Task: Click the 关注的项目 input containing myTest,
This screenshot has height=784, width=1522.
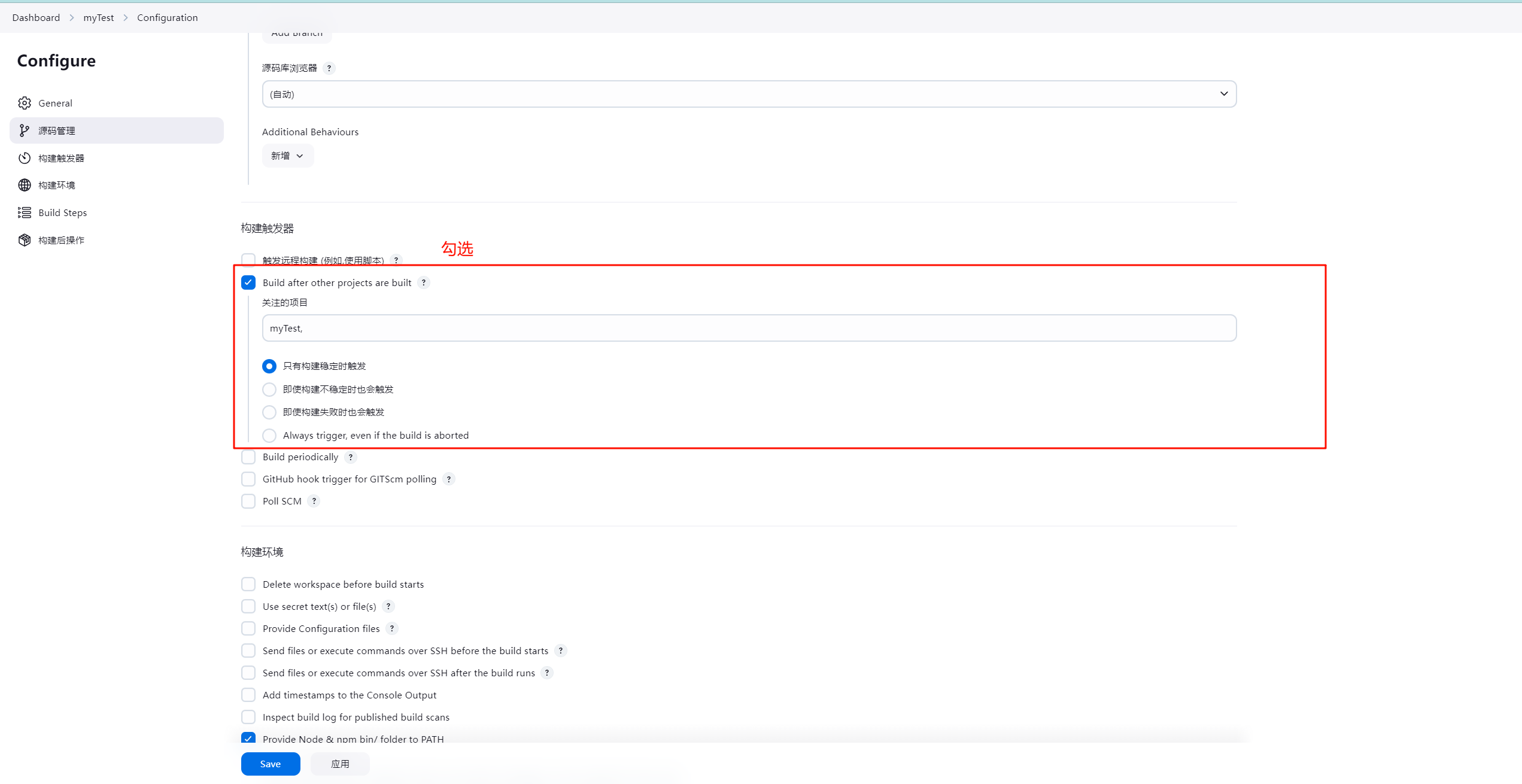Action: (x=749, y=328)
